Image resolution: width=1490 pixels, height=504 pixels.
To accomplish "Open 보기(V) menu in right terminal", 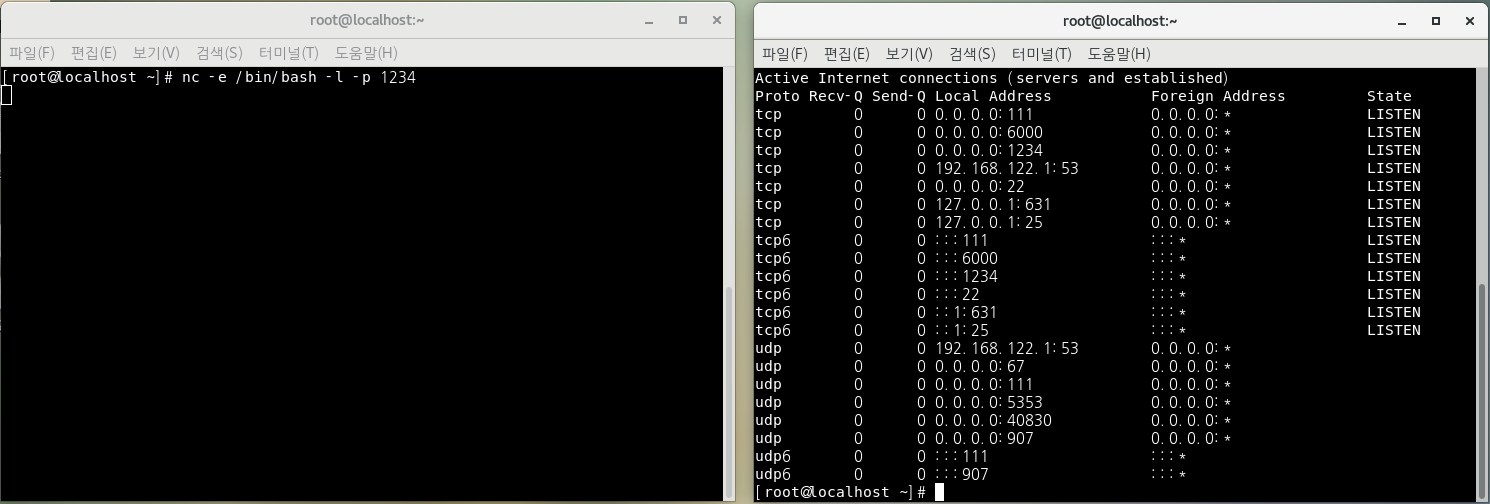I will 909,53.
